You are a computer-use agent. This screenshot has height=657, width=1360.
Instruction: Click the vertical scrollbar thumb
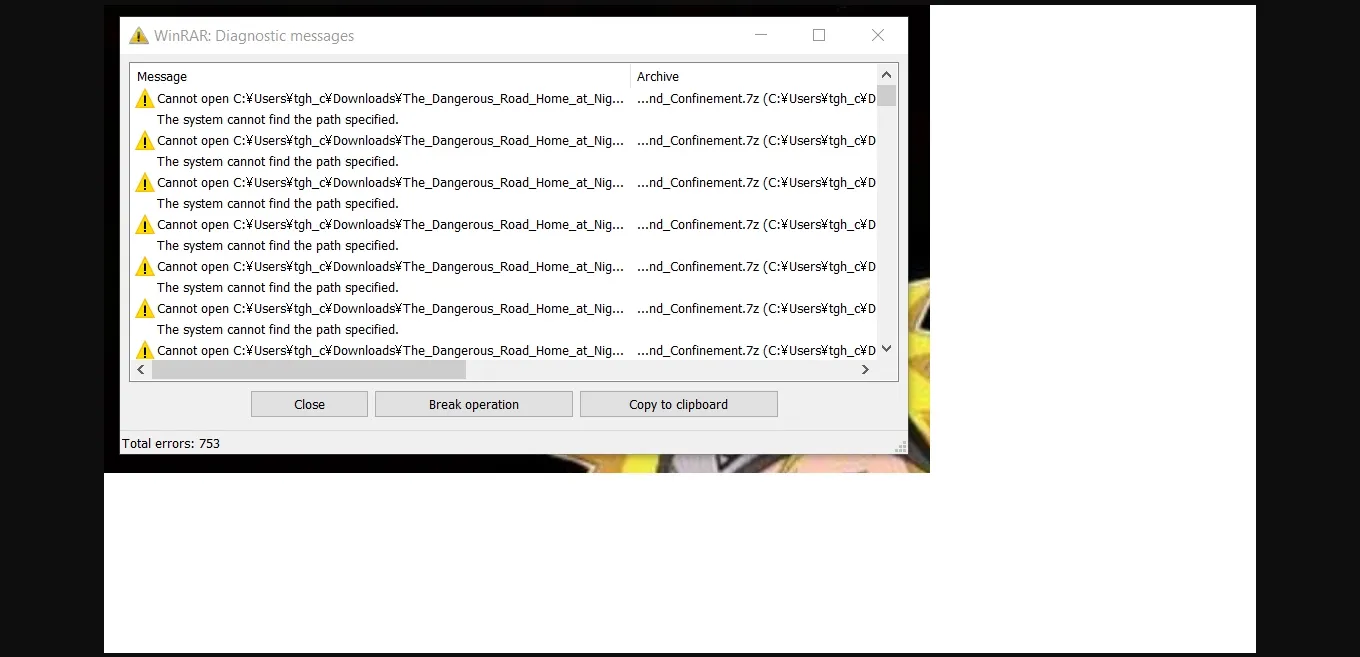[886, 96]
